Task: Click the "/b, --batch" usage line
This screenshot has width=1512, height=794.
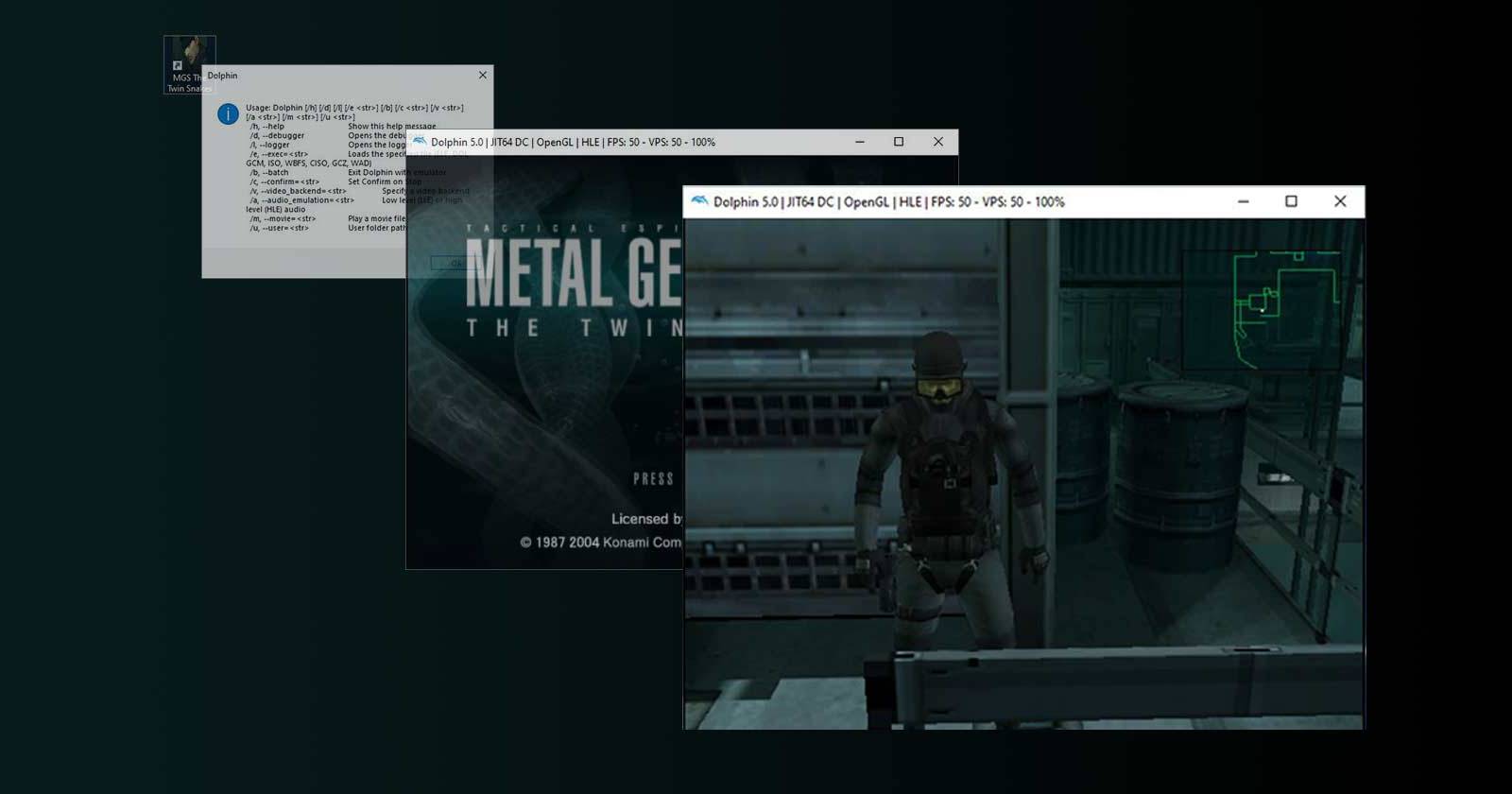Action: pyautogui.click(x=269, y=173)
